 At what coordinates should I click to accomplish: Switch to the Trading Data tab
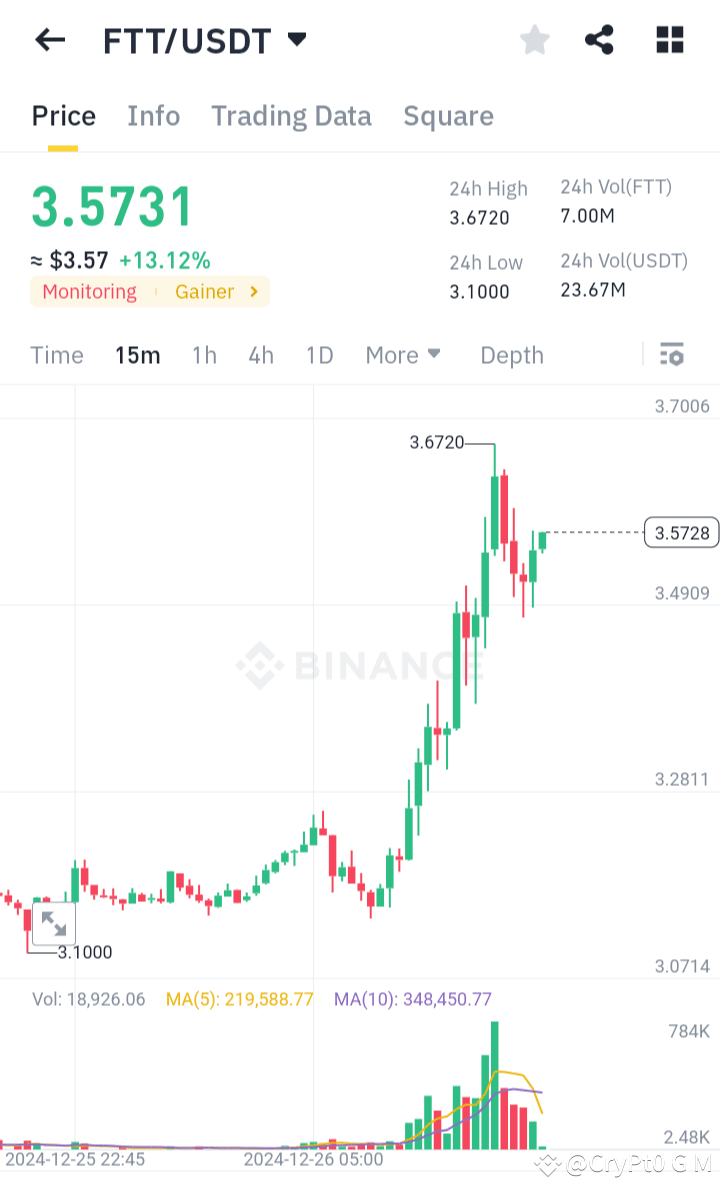(291, 116)
